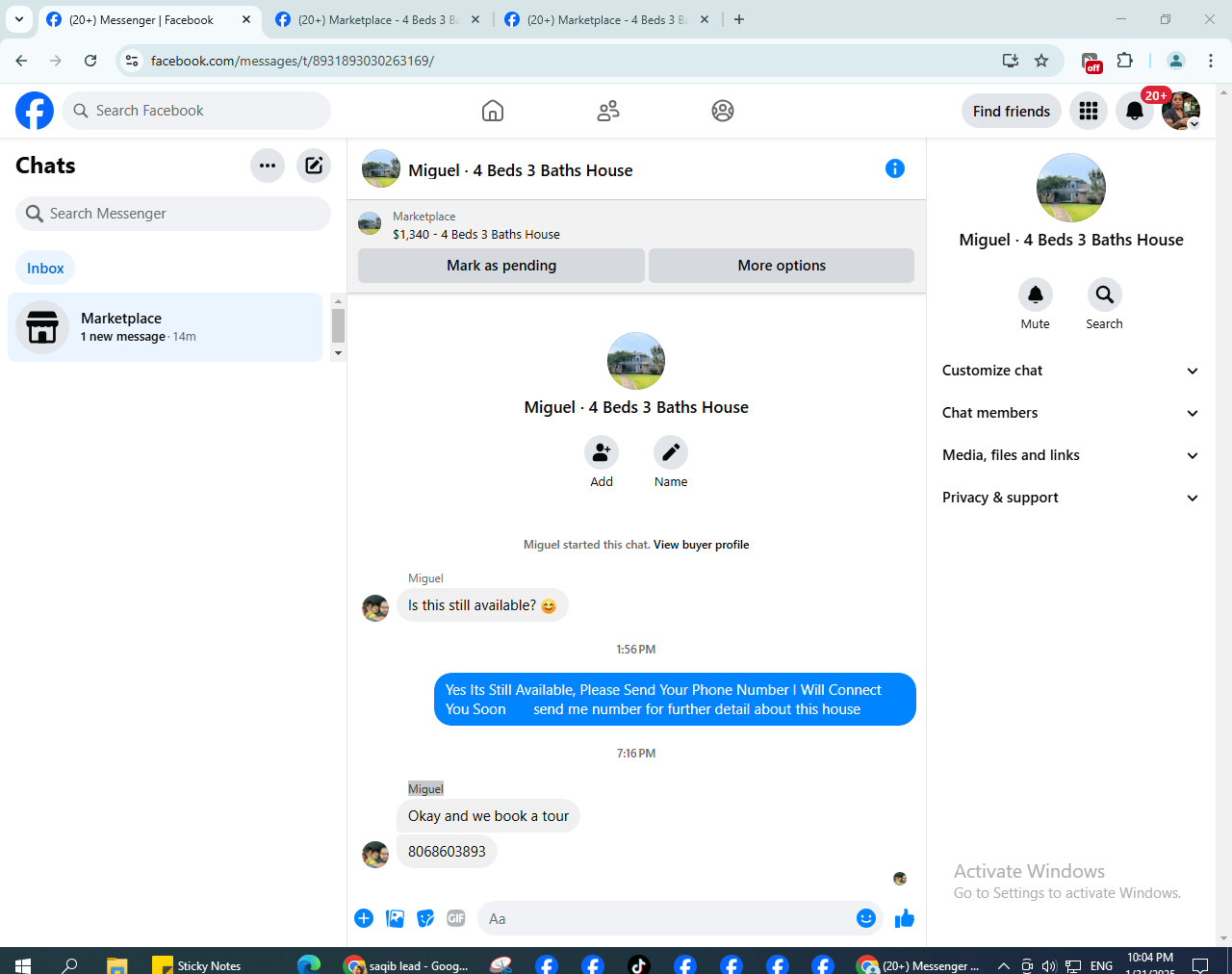Open Windows Start menu

(23, 963)
